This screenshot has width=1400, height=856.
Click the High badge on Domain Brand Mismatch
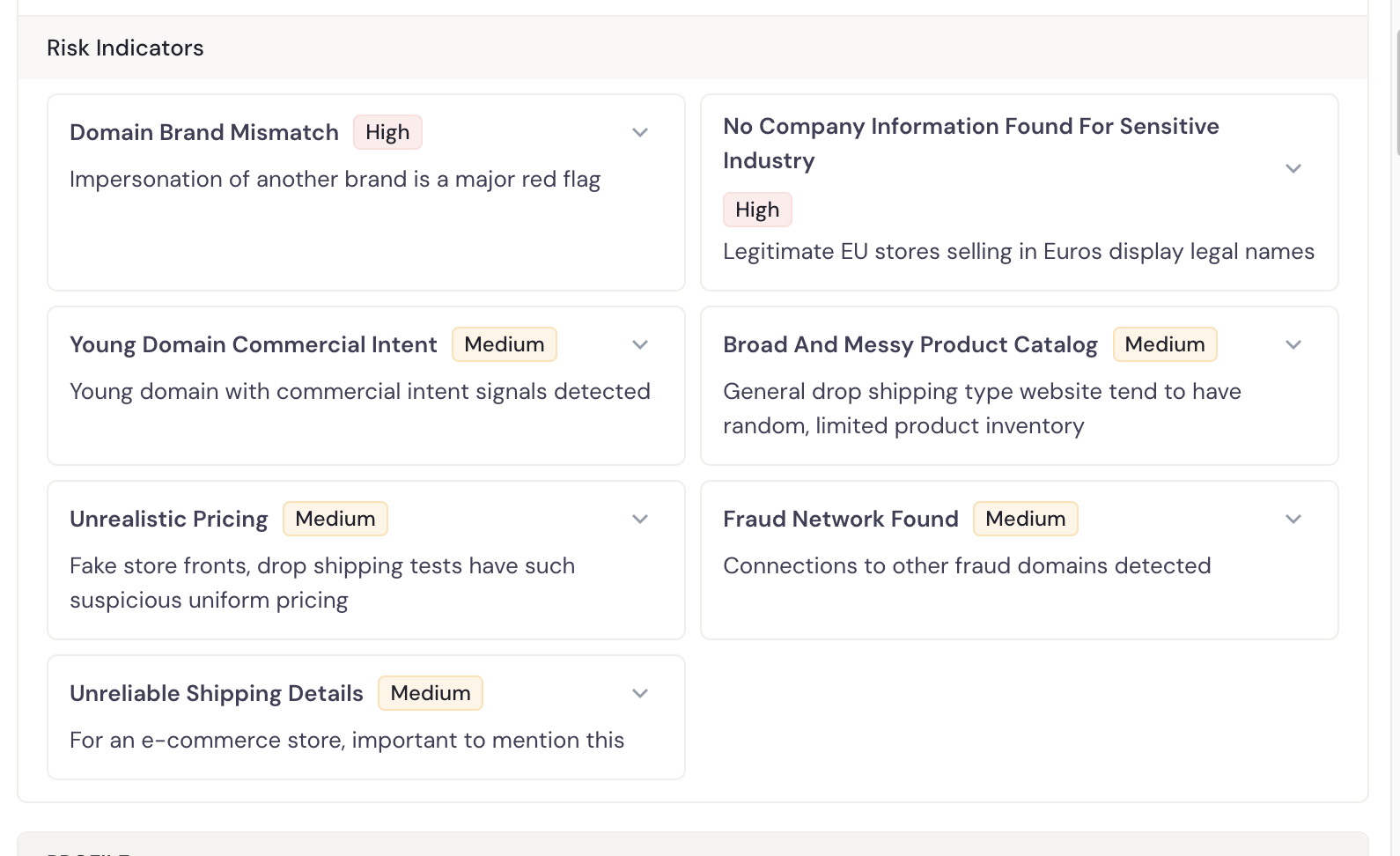click(387, 133)
